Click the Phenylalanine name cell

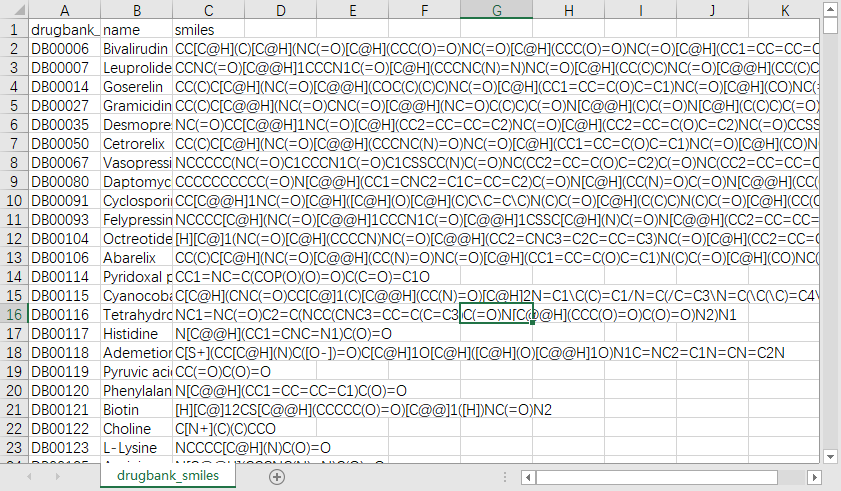pos(137,391)
